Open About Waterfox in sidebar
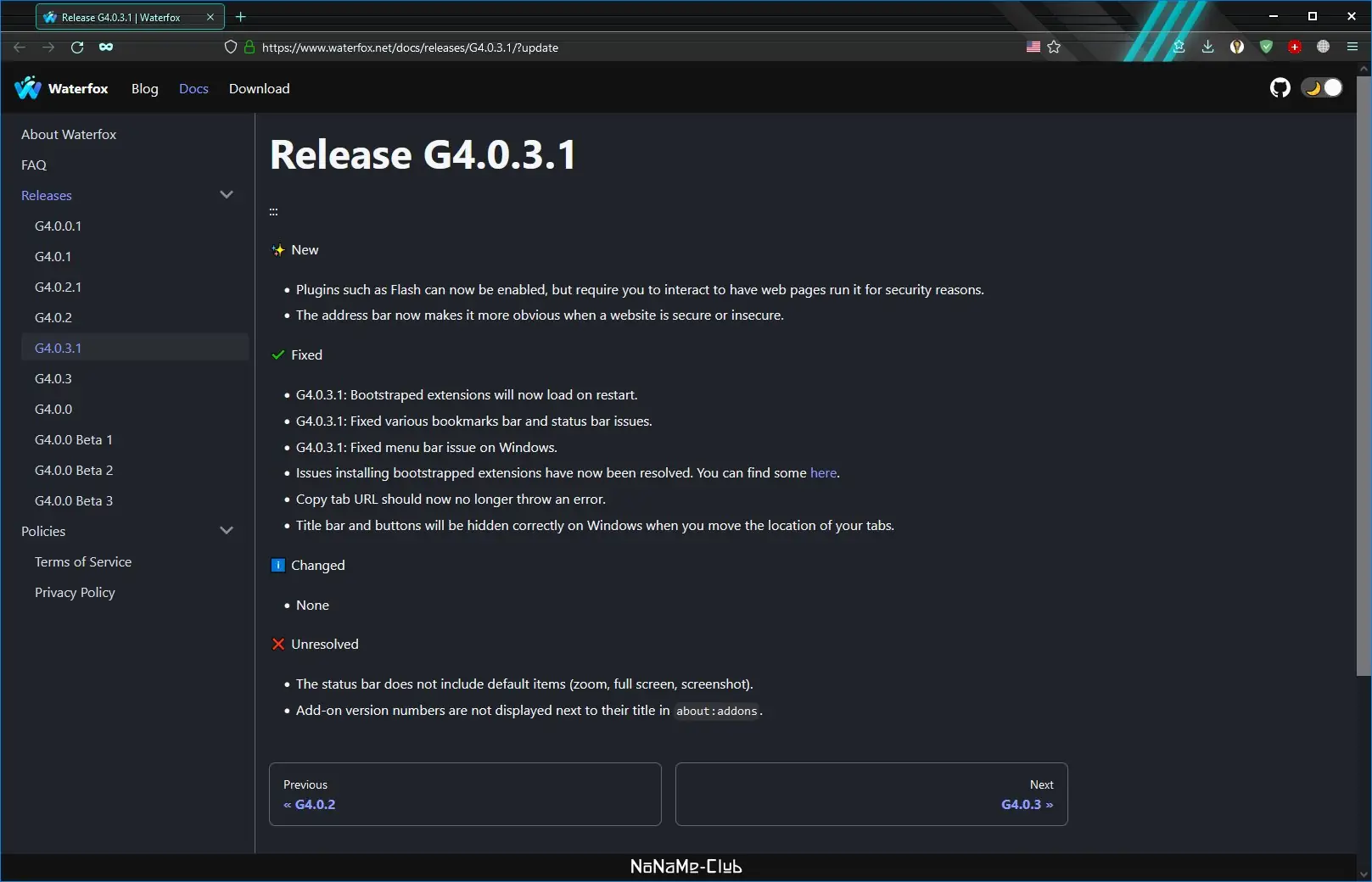 click(69, 135)
